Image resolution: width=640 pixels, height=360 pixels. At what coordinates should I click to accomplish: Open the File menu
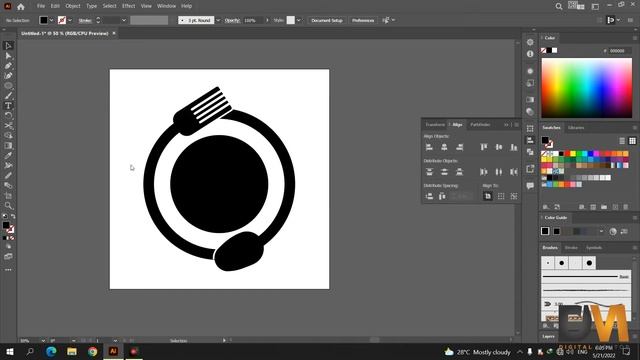coord(41,6)
